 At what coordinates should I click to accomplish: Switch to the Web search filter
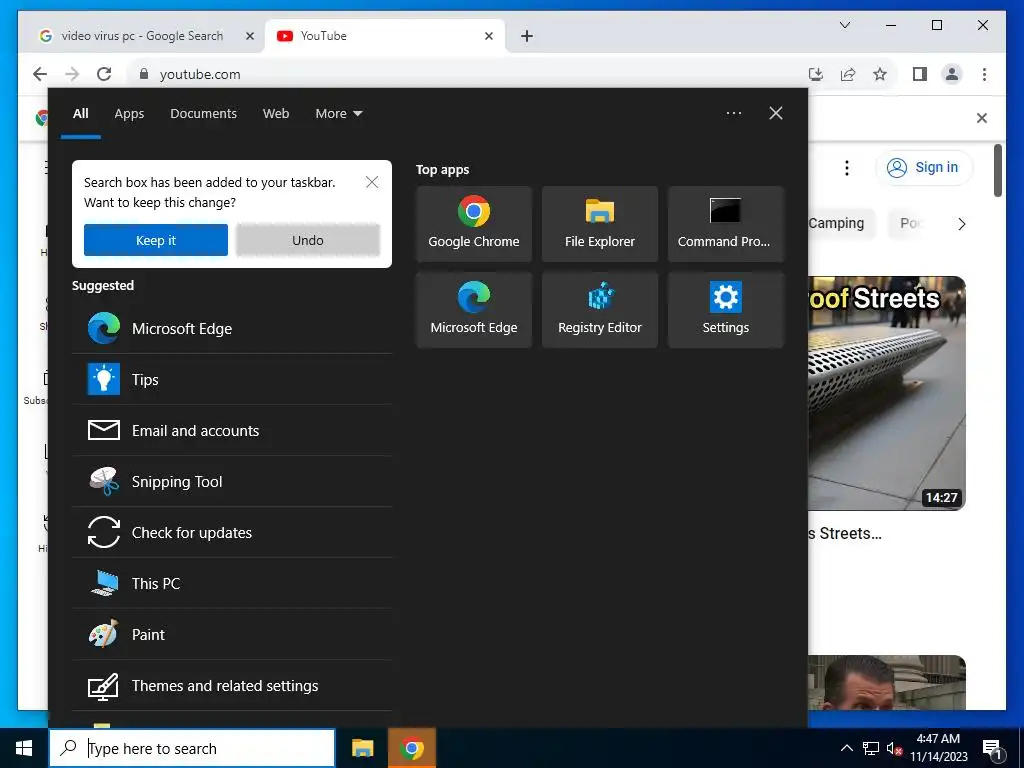pyautogui.click(x=276, y=114)
